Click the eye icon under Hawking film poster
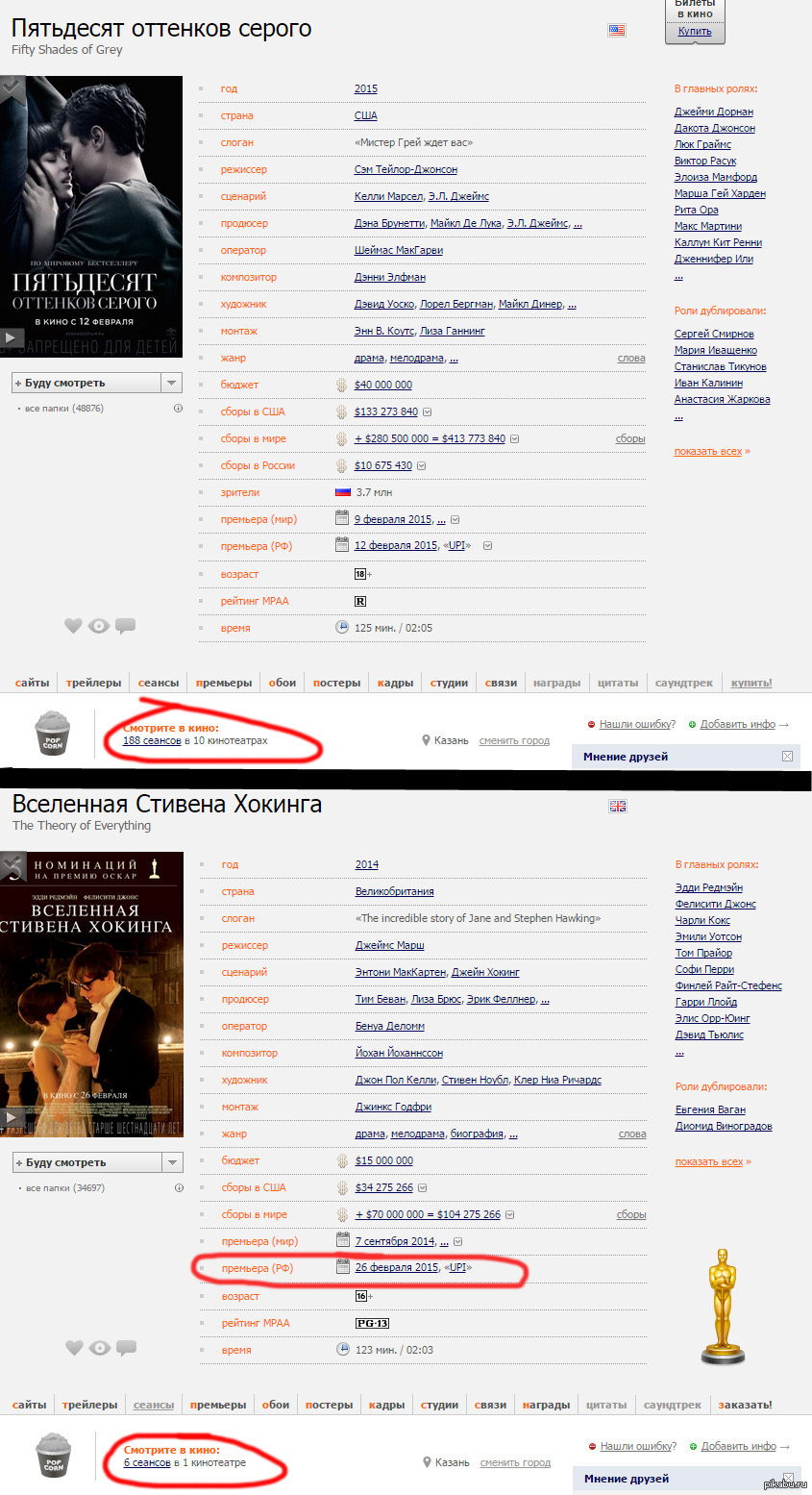This screenshot has height=1495, width=812. pos(100,1348)
